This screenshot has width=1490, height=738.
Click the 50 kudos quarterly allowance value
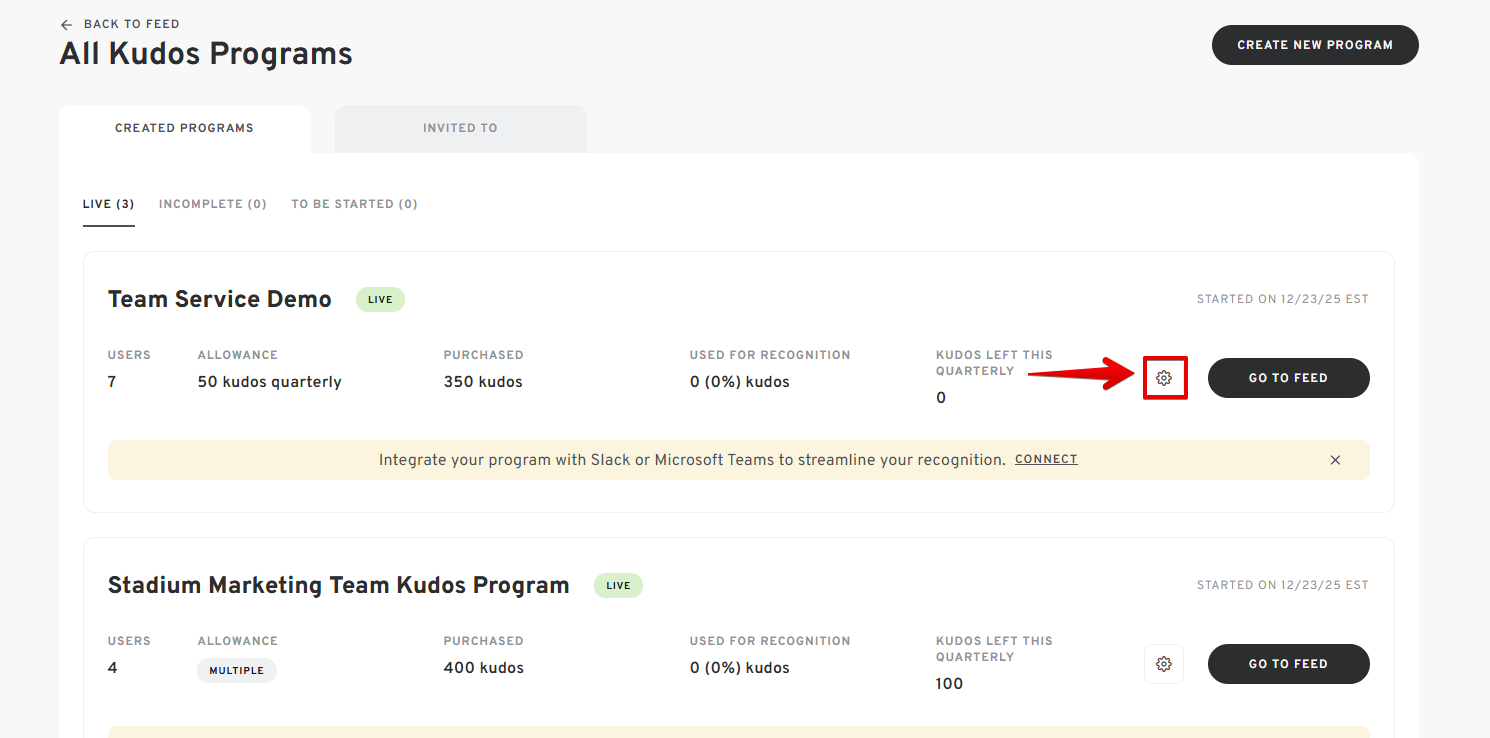[269, 382]
